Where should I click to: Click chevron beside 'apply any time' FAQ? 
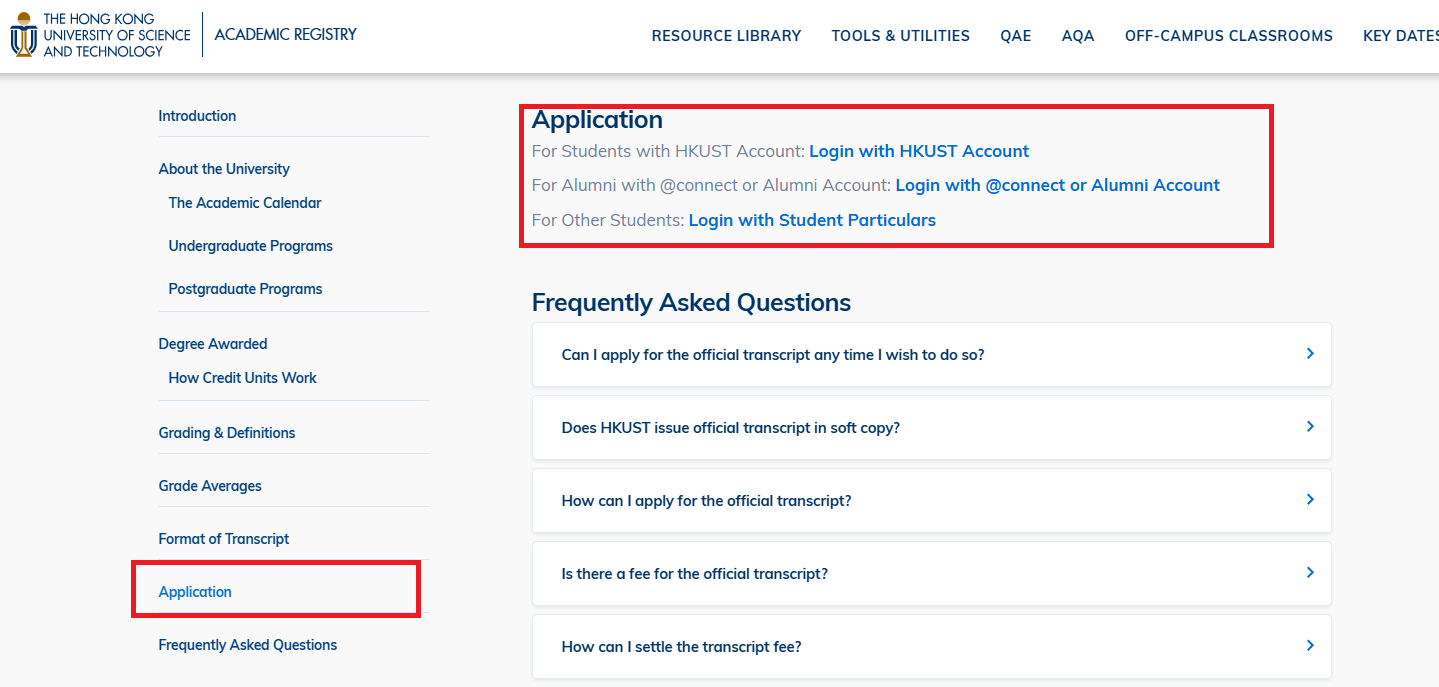click(1310, 353)
